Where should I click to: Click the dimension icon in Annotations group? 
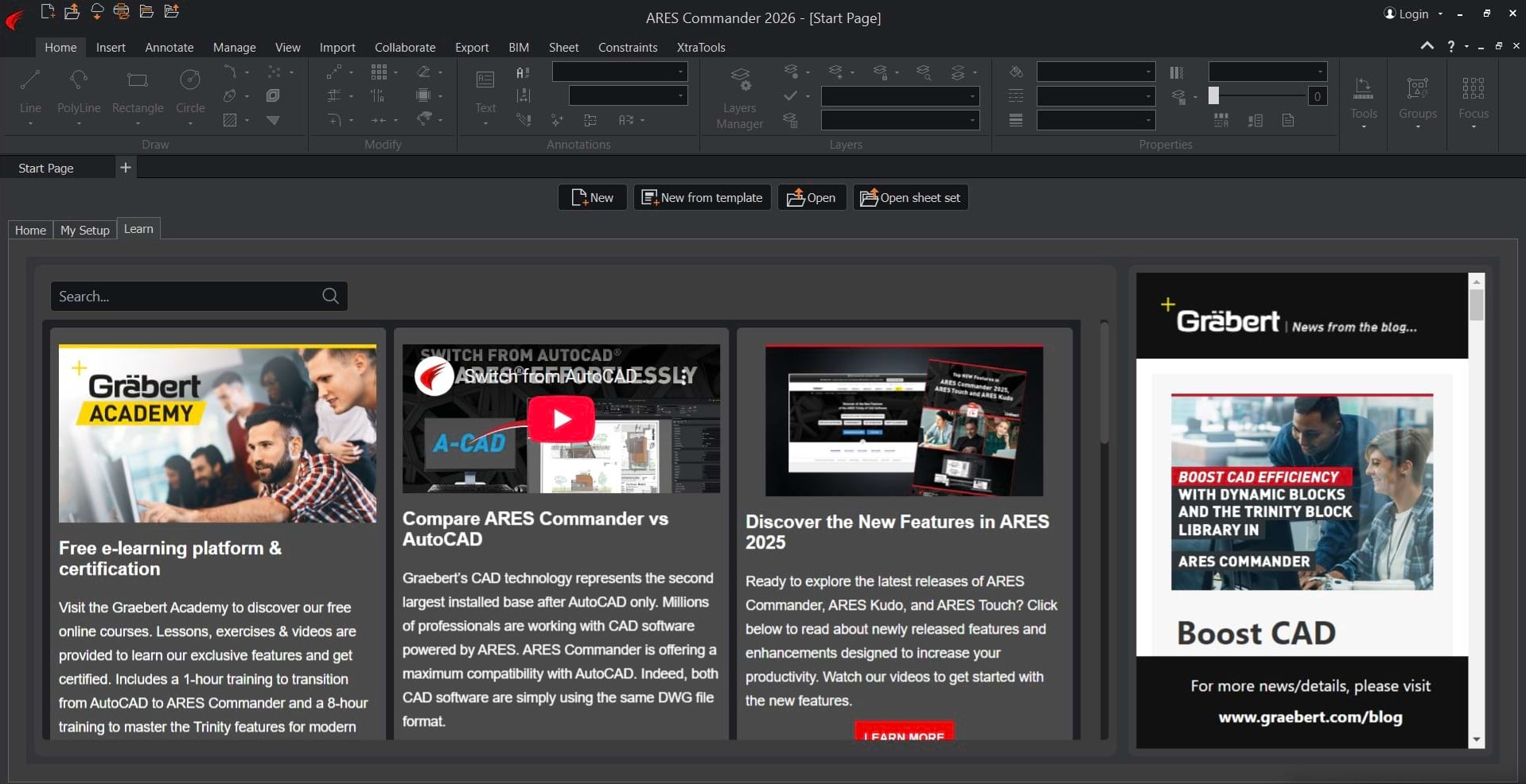[523, 96]
